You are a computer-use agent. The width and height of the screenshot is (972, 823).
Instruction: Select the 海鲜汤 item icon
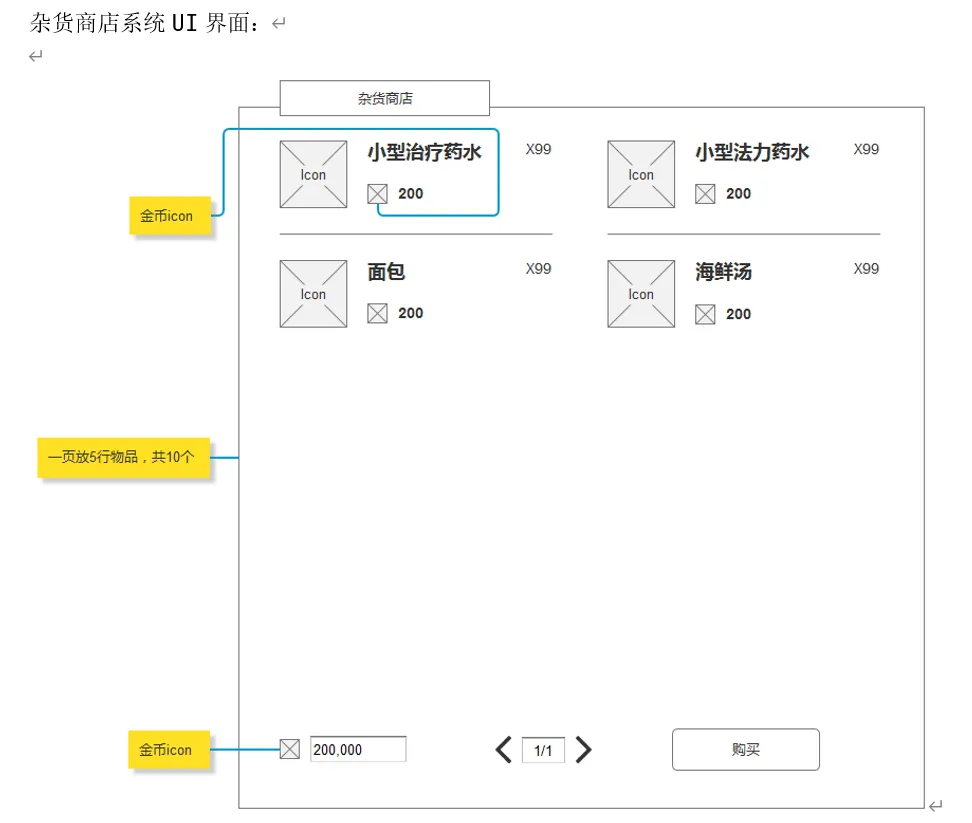click(641, 294)
